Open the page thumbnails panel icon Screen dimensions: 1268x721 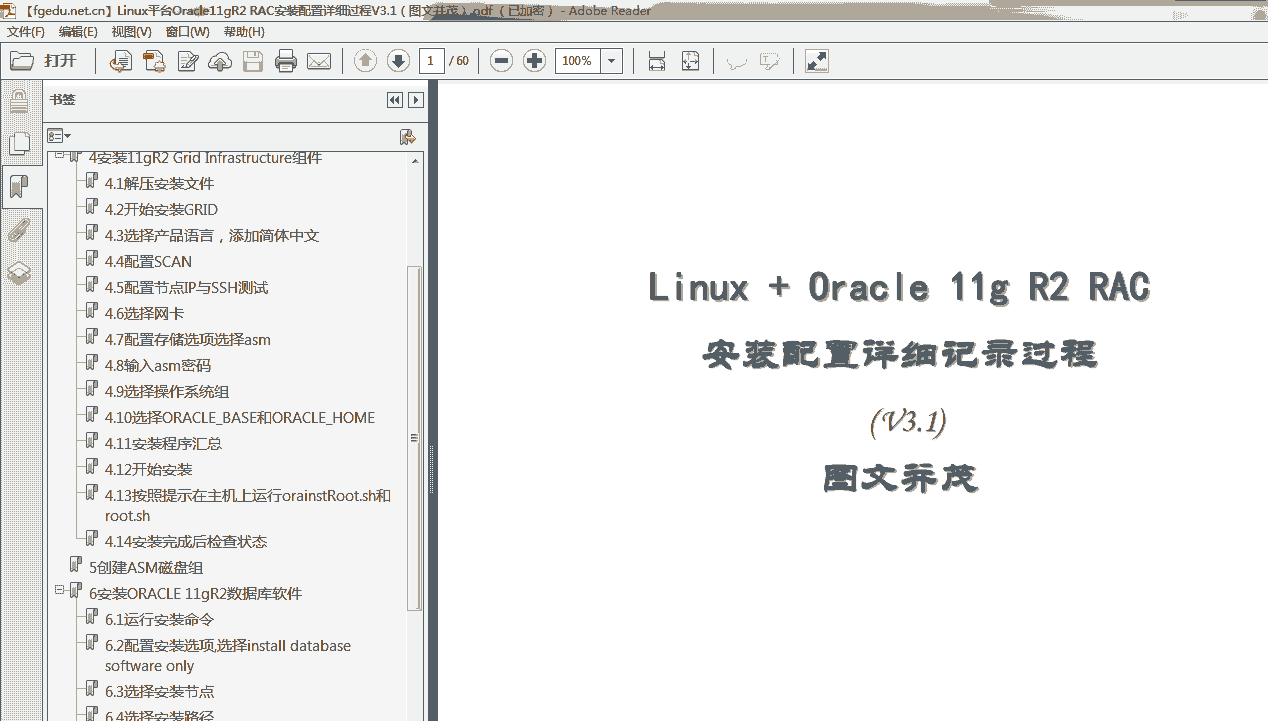19,143
